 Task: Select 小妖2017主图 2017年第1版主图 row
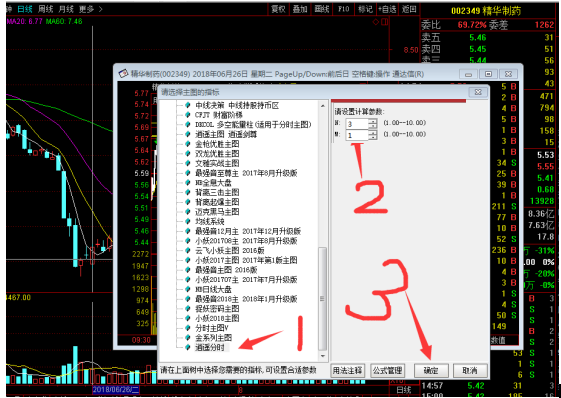tap(246, 260)
